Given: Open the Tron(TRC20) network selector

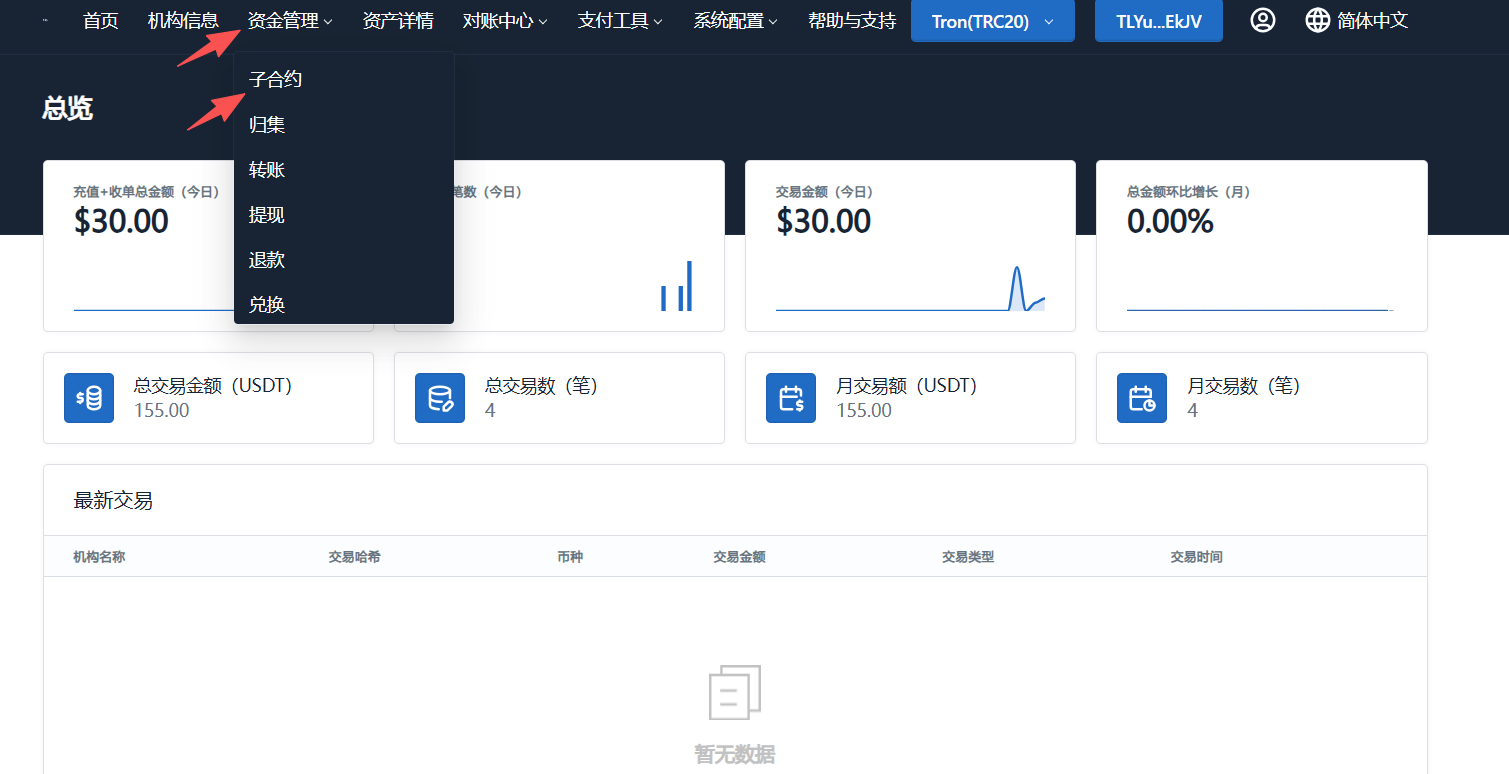Looking at the screenshot, I should click(x=993, y=21).
